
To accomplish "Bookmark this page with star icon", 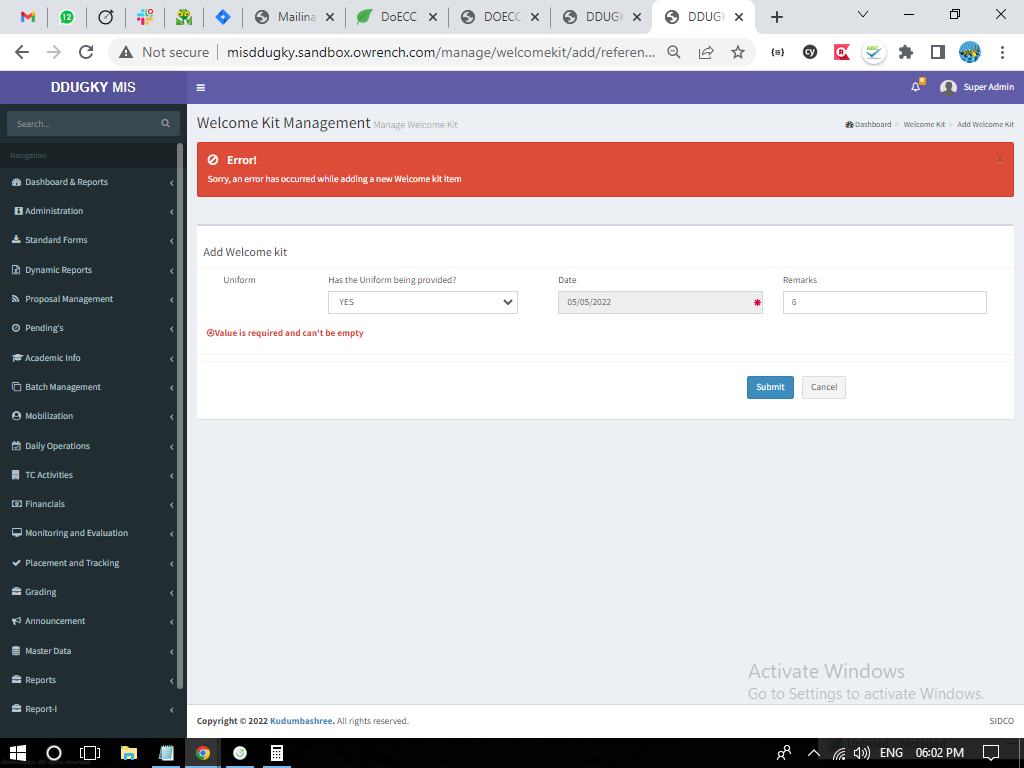I will pos(738,52).
